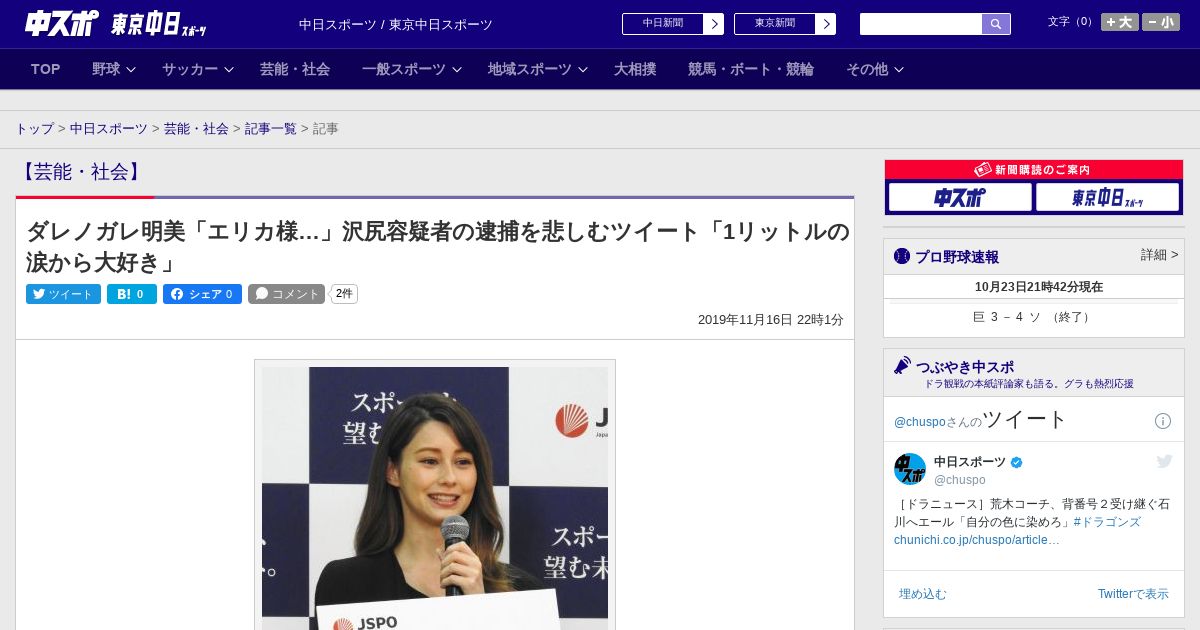Screen dimensions: 1200x630
Task: Click the Tokyo Chunichi Sports header logo
Action: click(x=158, y=24)
